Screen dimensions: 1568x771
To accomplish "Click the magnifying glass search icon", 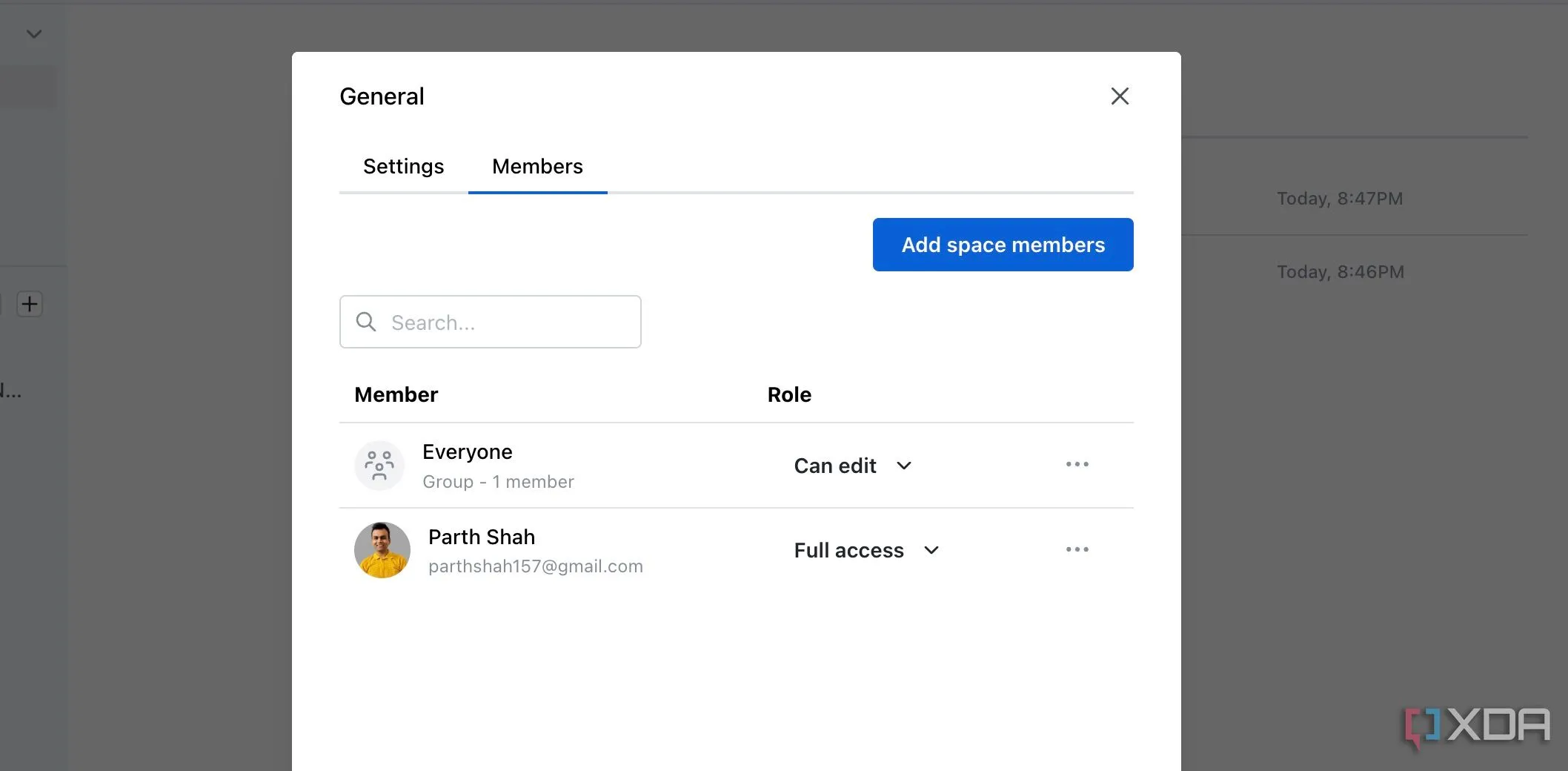I will coord(366,322).
